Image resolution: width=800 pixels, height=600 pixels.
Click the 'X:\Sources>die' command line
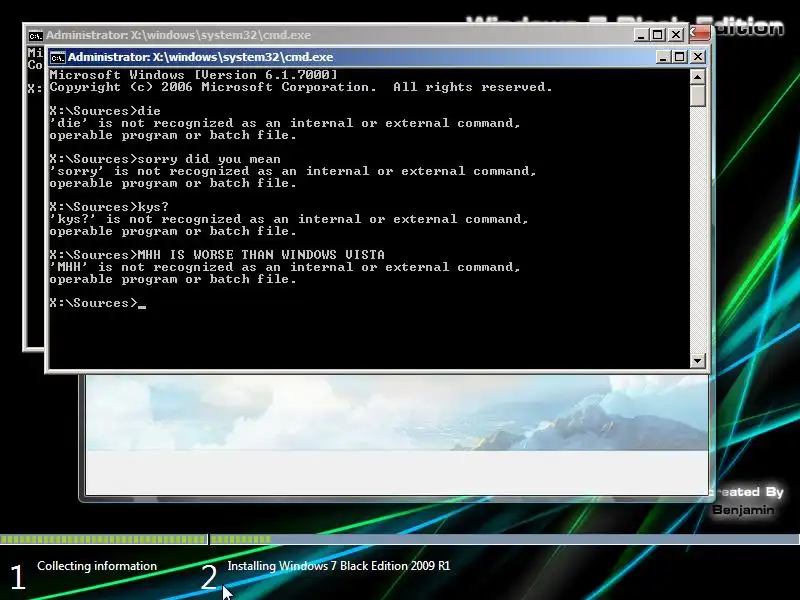click(x=105, y=111)
